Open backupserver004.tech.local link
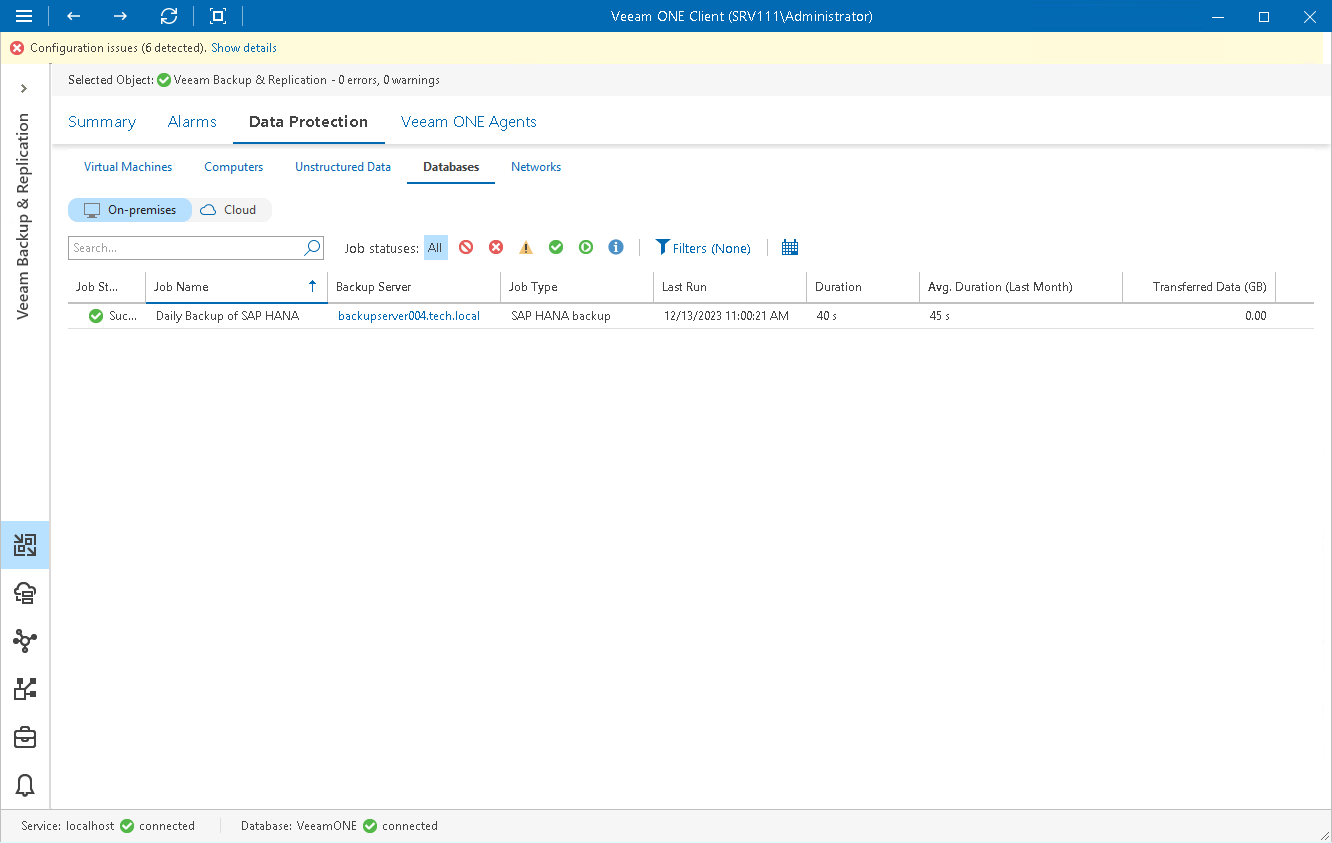 (x=409, y=315)
